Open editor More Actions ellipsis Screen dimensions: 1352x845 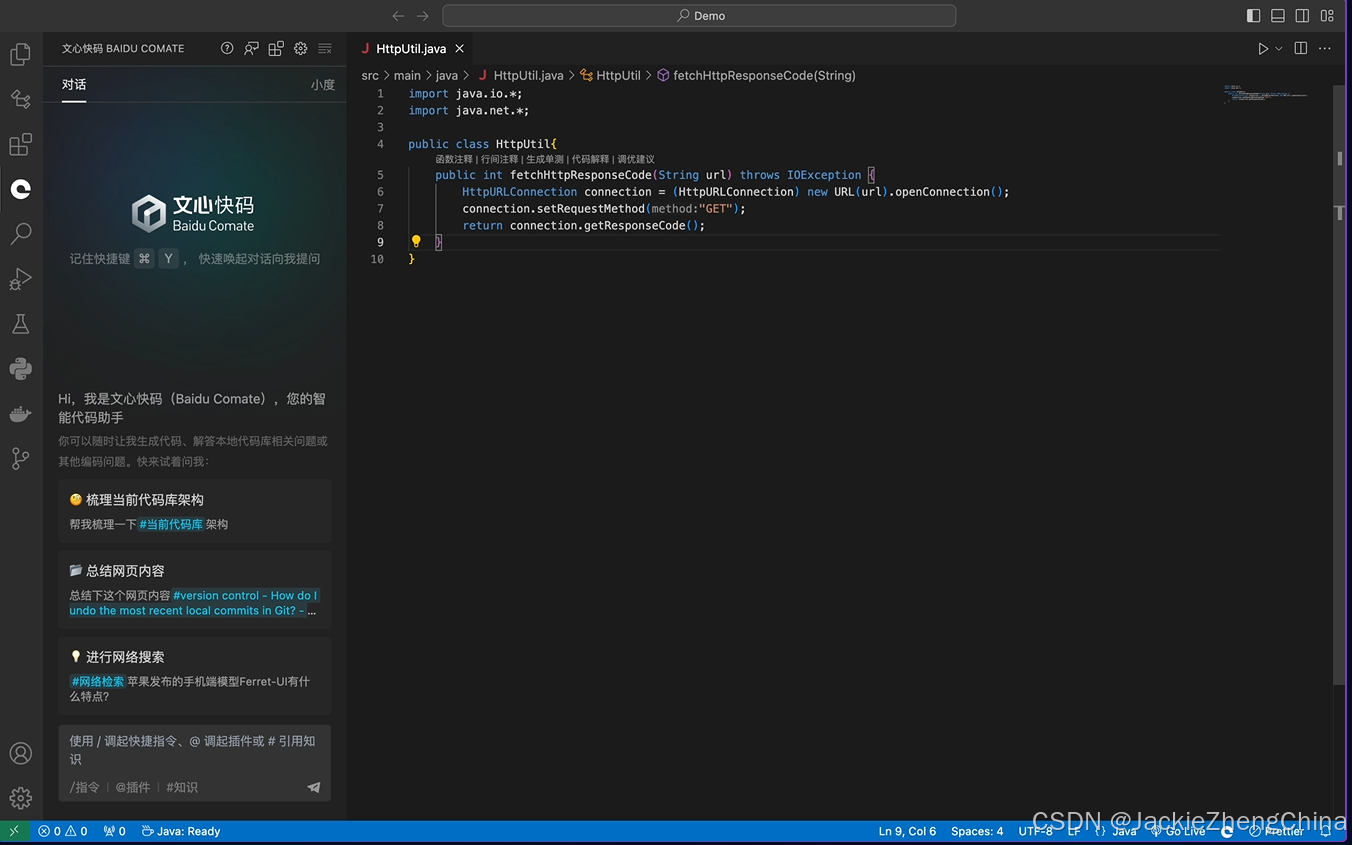(1325, 48)
